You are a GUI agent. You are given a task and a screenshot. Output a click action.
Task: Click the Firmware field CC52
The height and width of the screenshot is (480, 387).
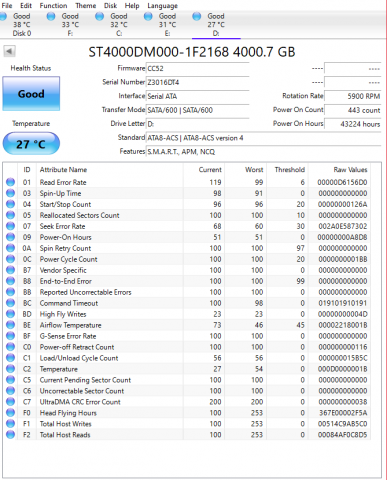[198, 68]
